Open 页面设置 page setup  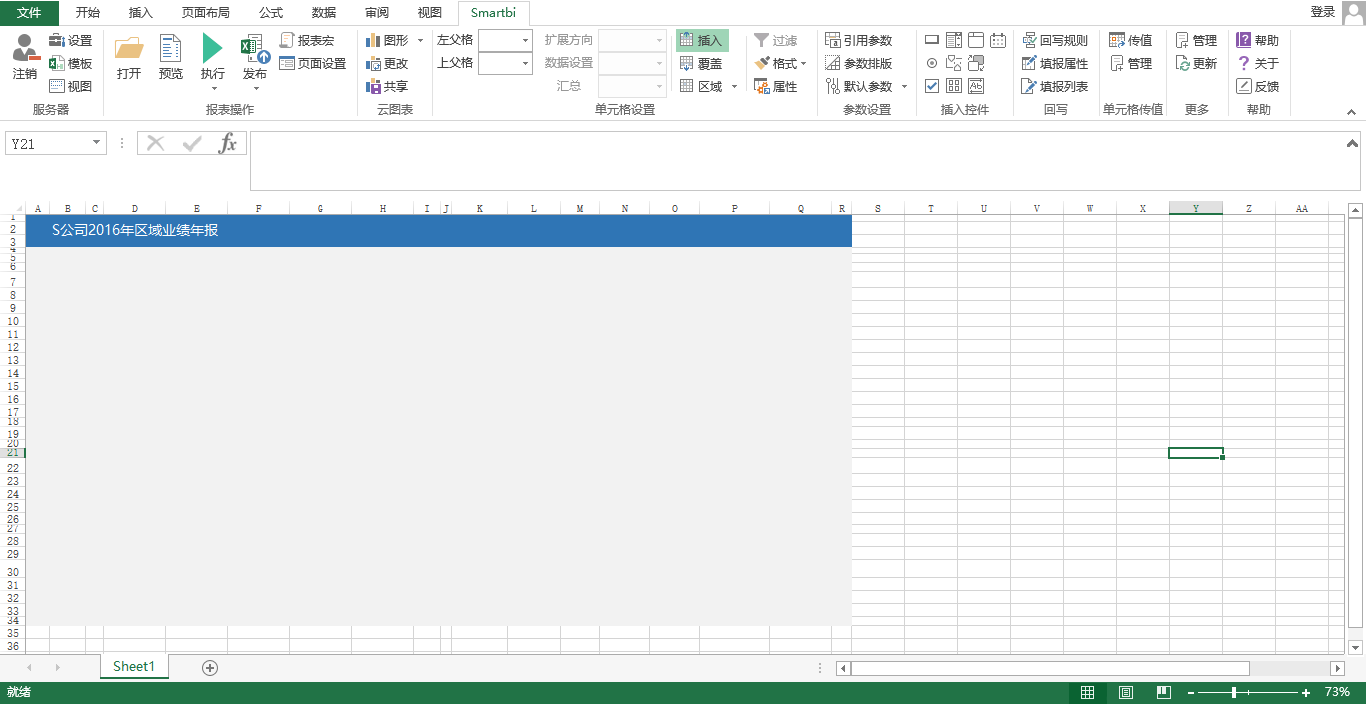[313, 63]
